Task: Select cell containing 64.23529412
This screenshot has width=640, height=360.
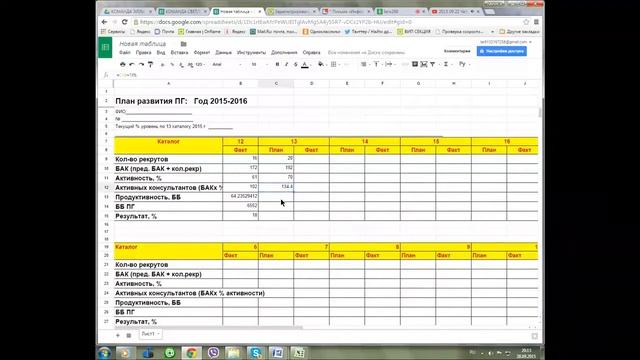Action: click(240, 196)
